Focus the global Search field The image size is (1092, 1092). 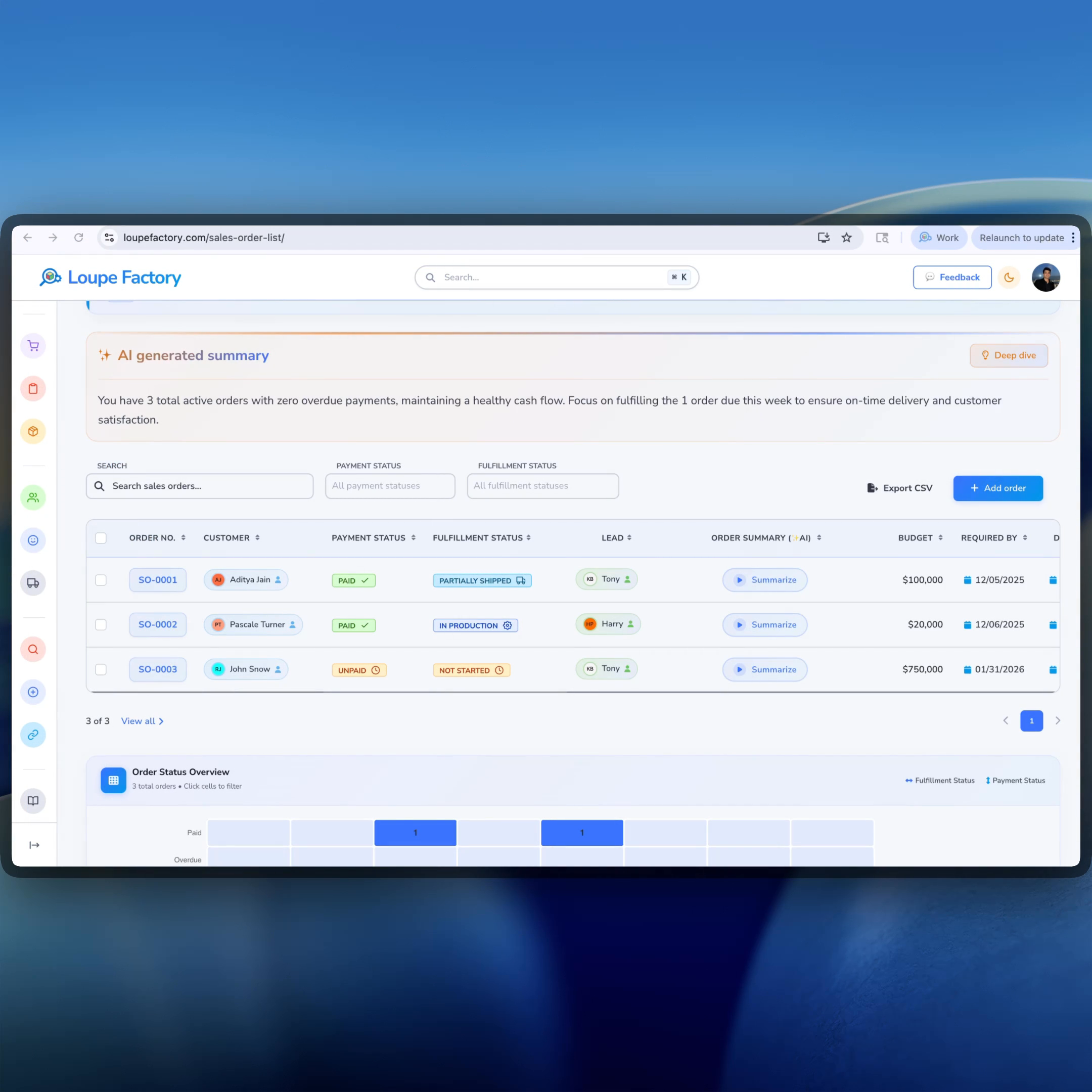(557, 278)
